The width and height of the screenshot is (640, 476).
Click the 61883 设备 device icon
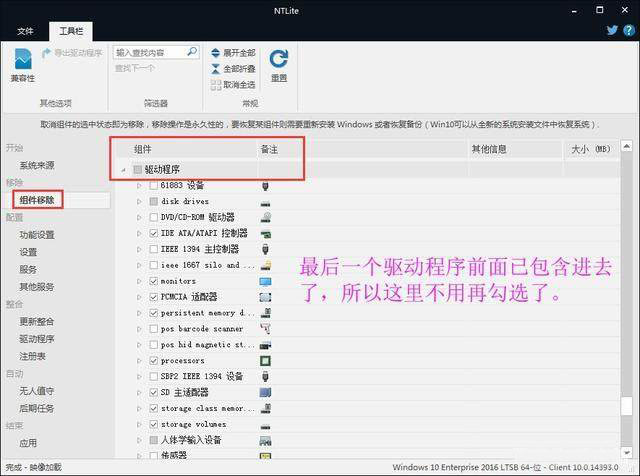pos(265,186)
